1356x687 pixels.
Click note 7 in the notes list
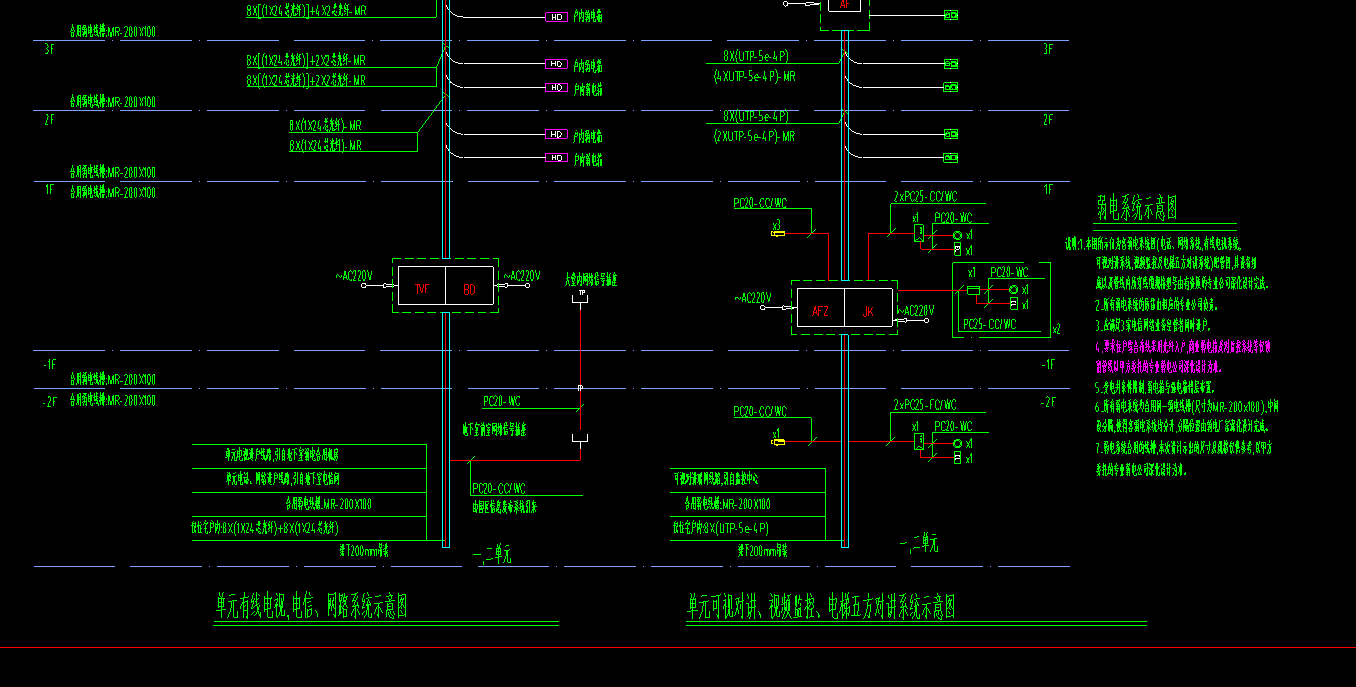pyautogui.click(x=1185, y=458)
